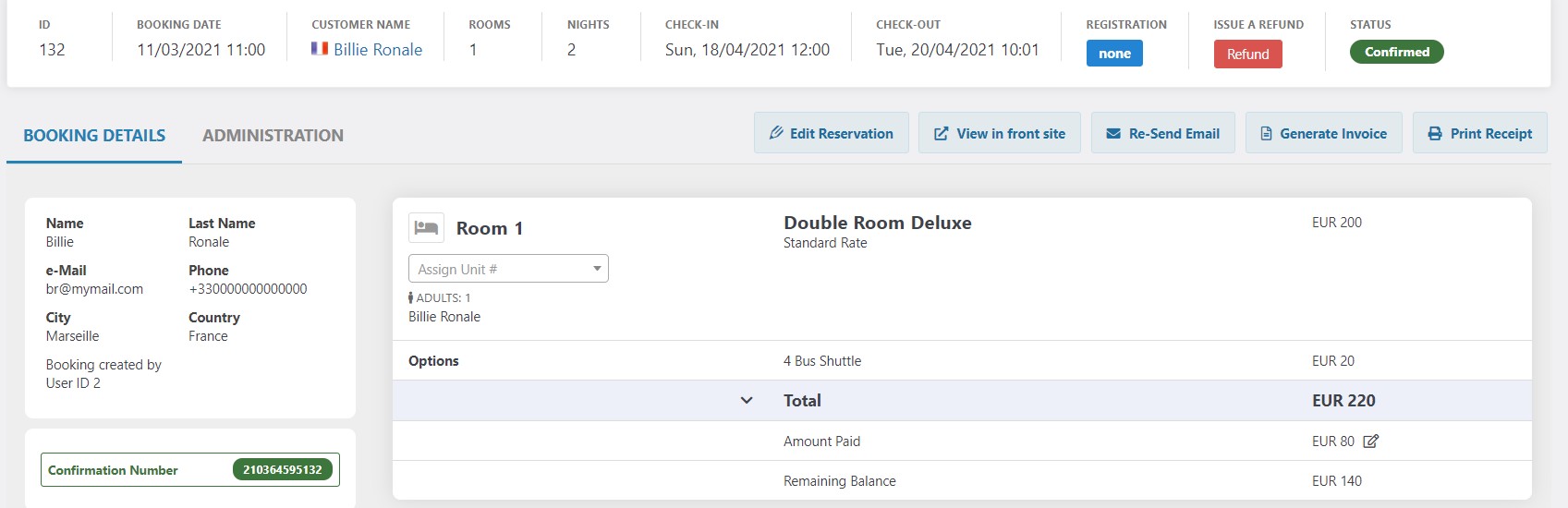
Task: Click the confirmation number 210364595132 badge
Action: coord(282,470)
